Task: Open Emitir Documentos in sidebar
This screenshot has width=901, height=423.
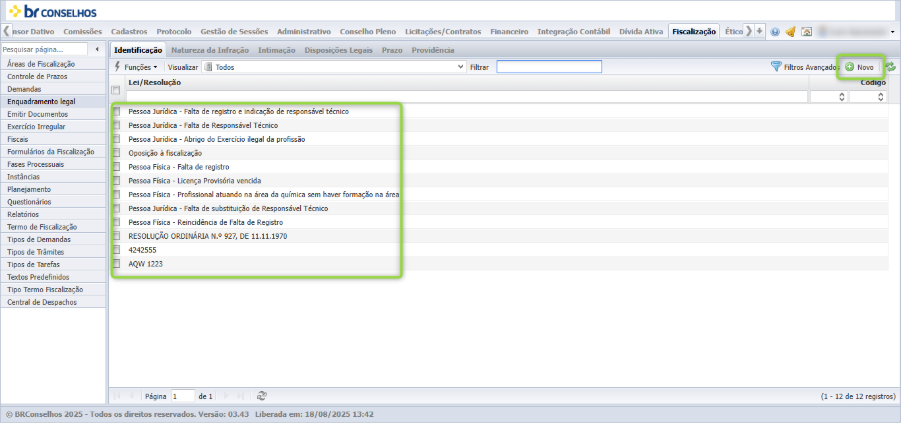Action: tap(53, 114)
